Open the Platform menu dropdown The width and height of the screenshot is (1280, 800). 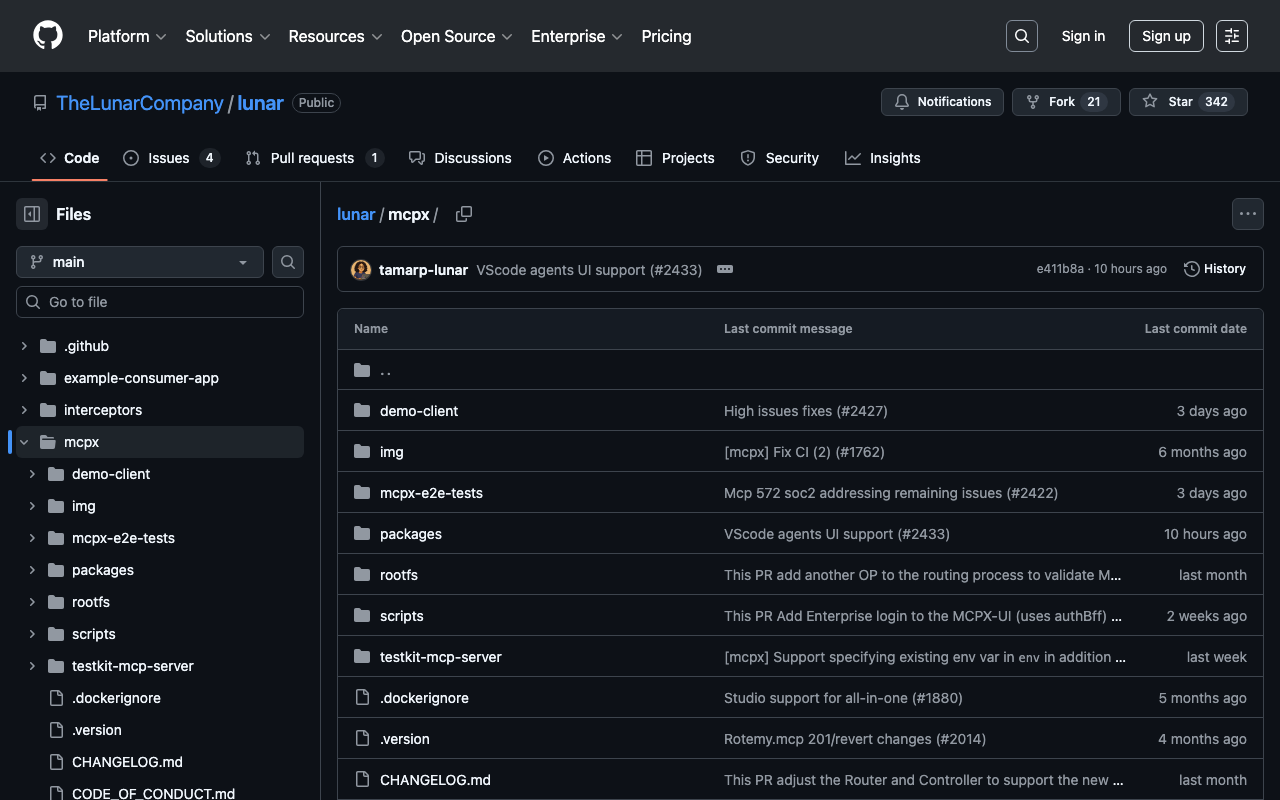pyautogui.click(x=127, y=36)
